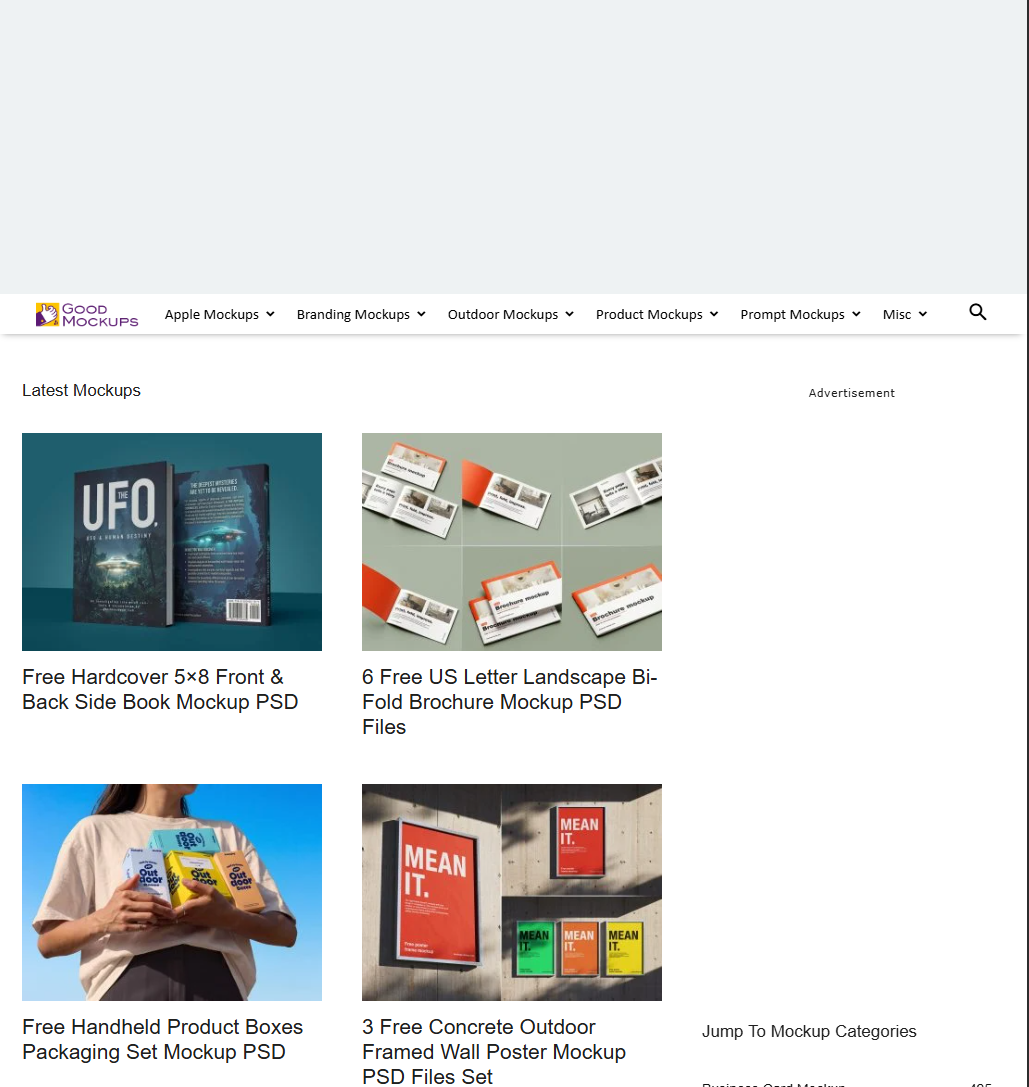The width and height of the screenshot is (1029, 1087).
Task: Open Free Handheld Product Boxes Packaging link
Action: (x=162, y=1039)
